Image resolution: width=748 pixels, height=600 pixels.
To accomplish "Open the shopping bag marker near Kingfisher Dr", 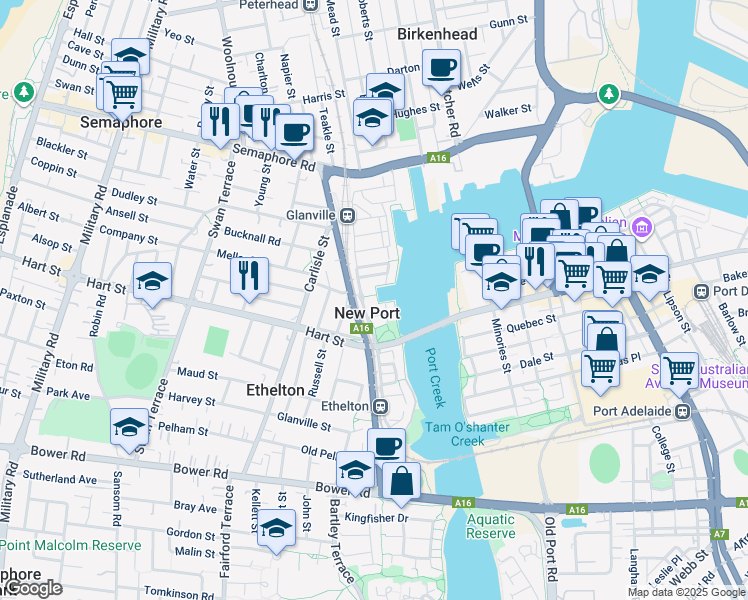I will tap(401, 483).
